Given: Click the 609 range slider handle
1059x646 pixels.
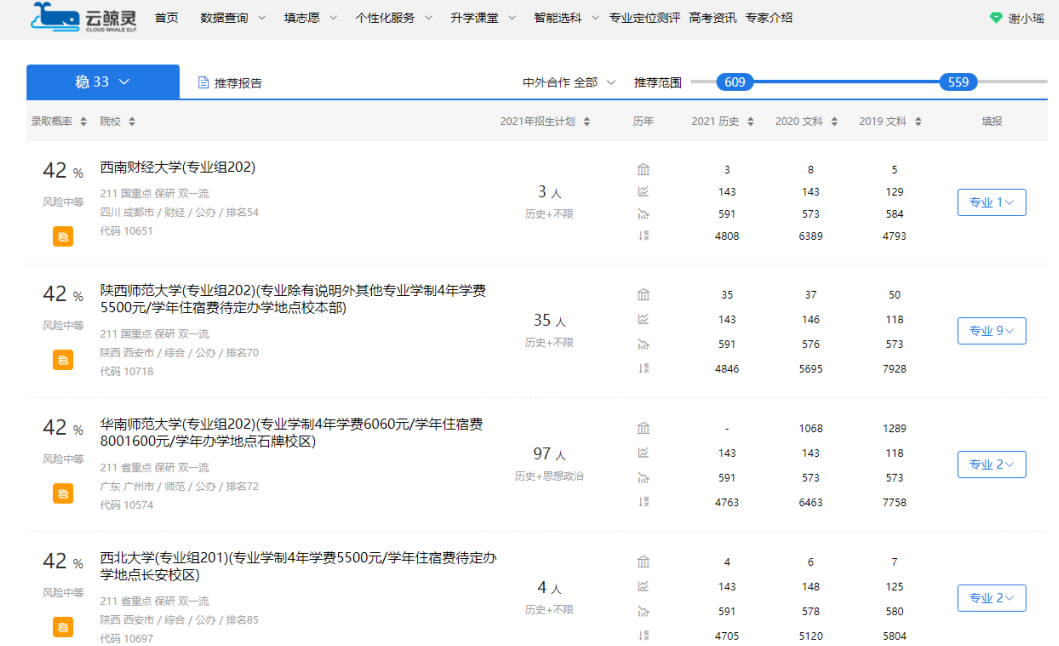Looking at the screenshot, I should pyautogui.click(x=735, y=82).
